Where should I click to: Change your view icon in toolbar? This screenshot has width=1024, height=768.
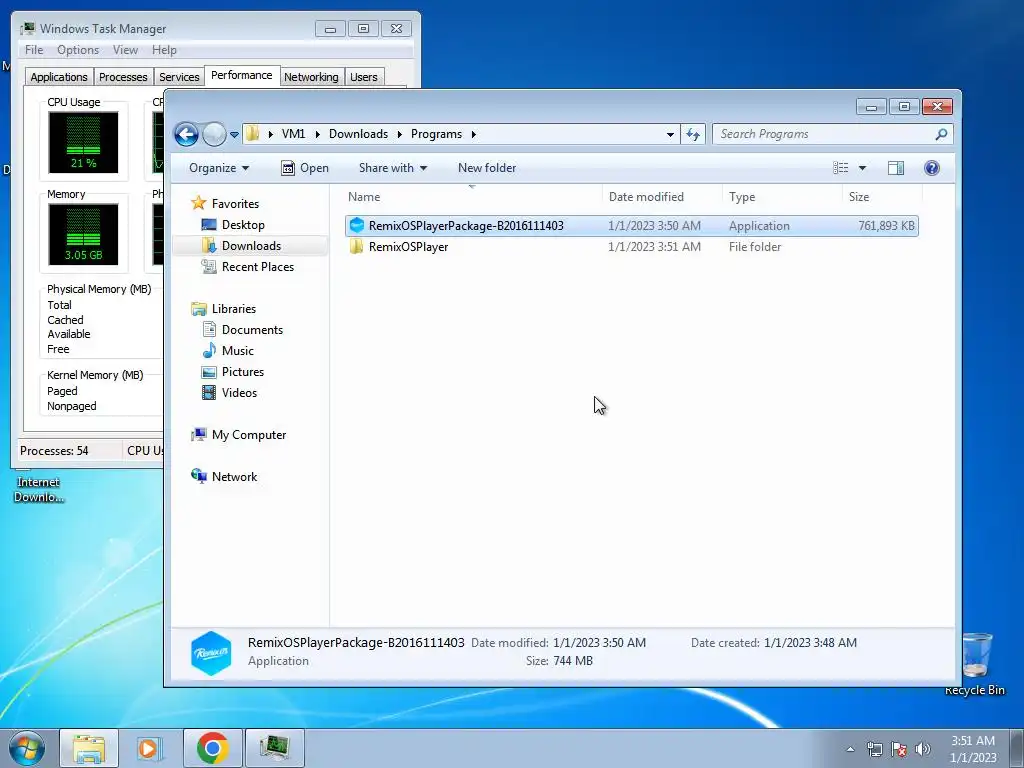pyautogui.click(x=840, y=168)
